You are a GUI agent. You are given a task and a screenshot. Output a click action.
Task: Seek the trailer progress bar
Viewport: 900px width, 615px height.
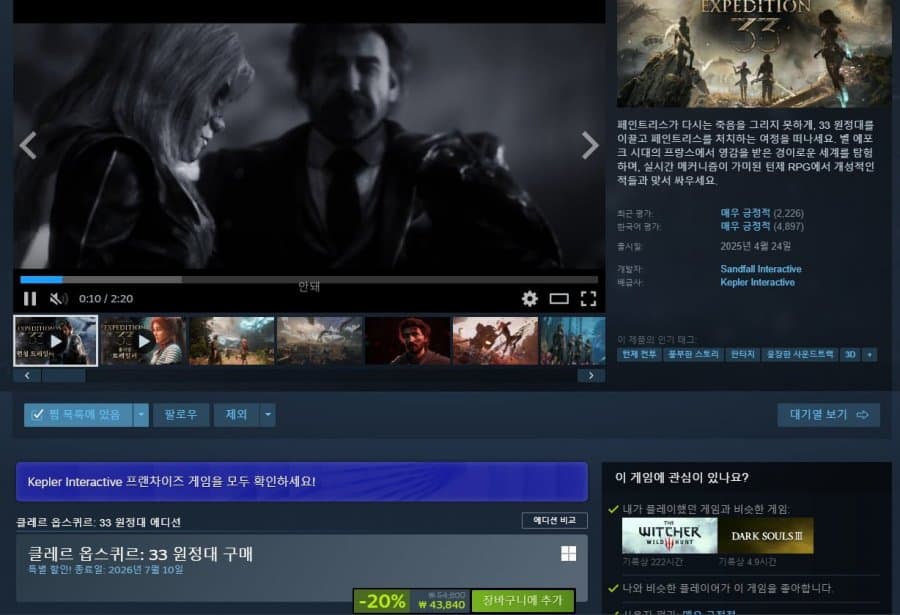[309, 280]
